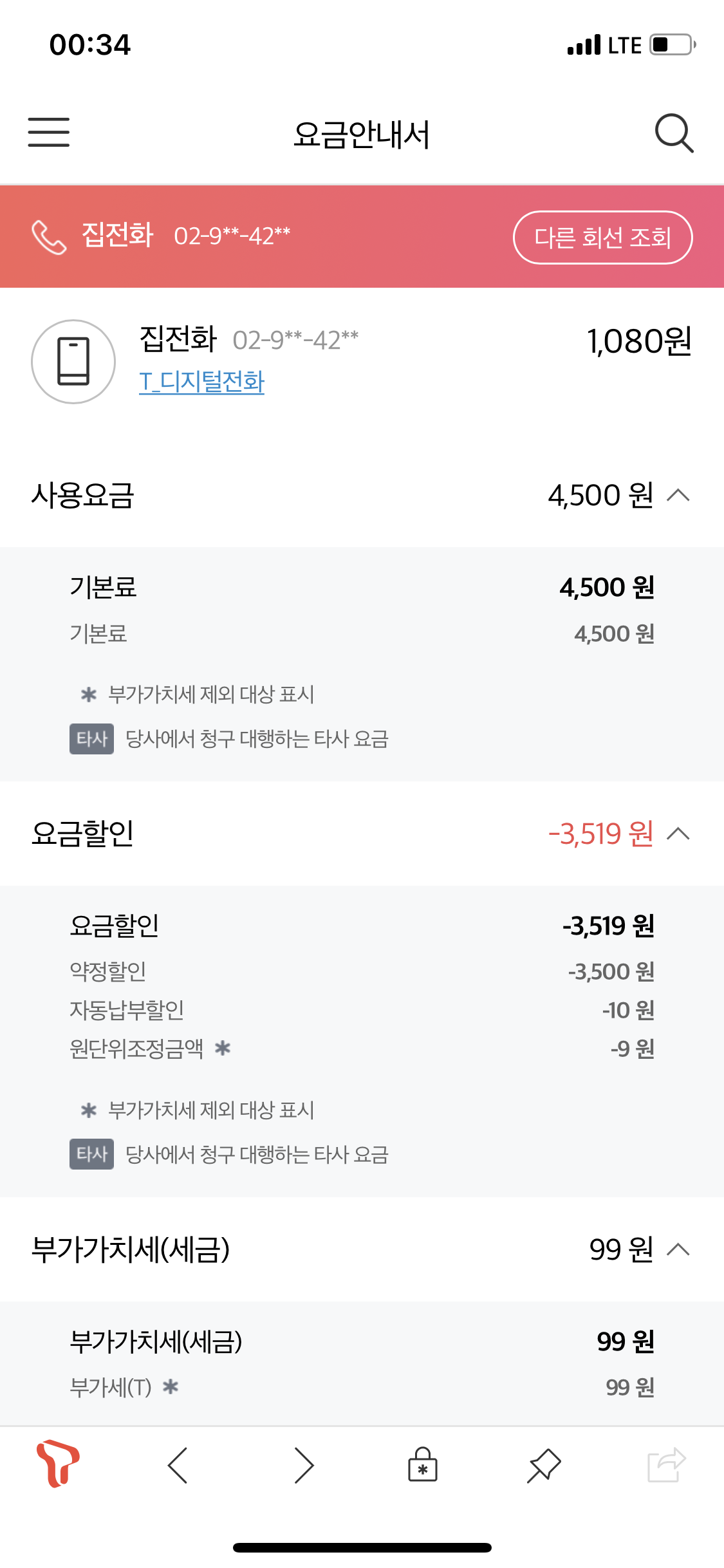Go forward with right arrow icon

point(303,1466)
